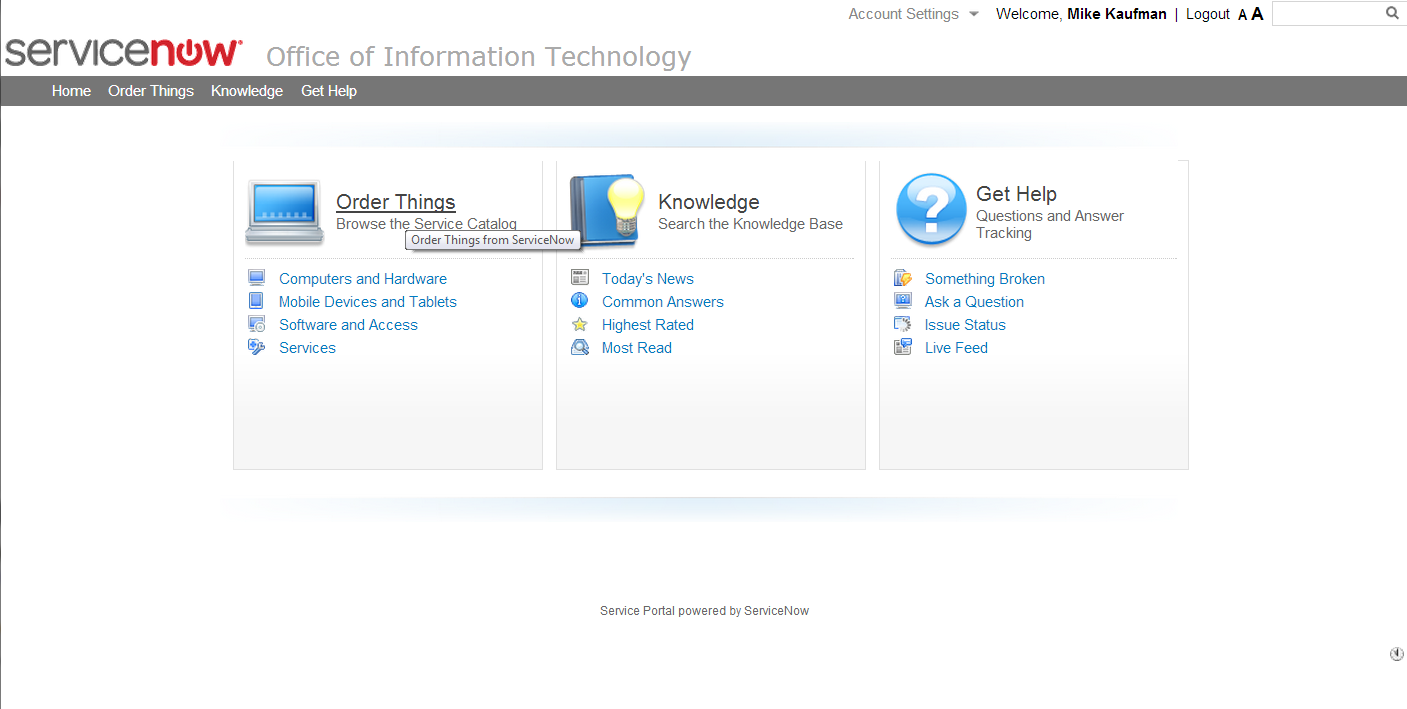The width and height of the screenshot is (1407, 709).
Task: Click the Highest Rated star icon
Action: pos(580,324)
